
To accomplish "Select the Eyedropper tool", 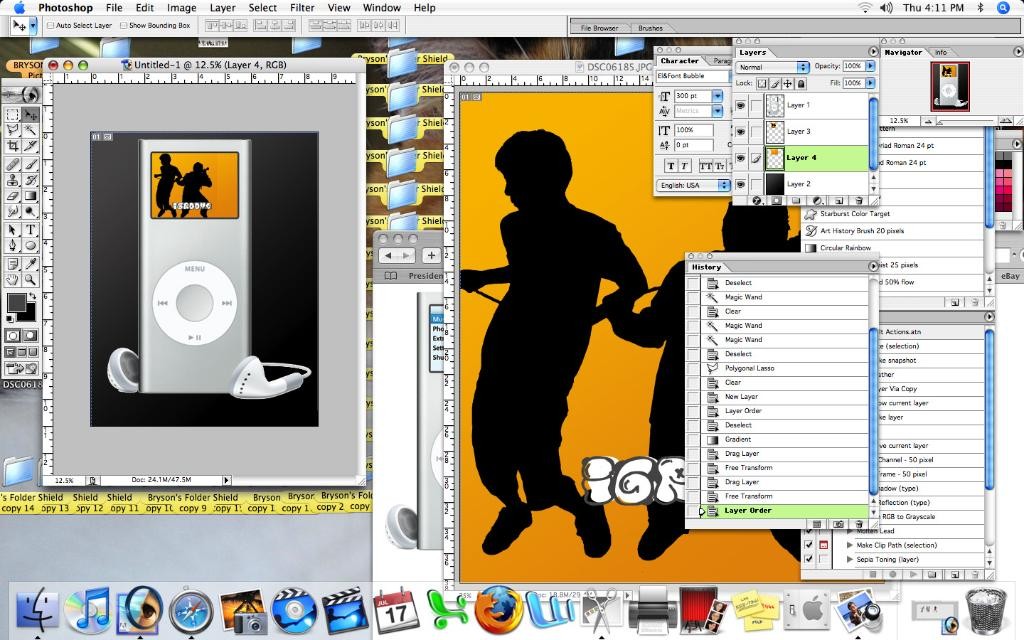I will tap(30, 263).
